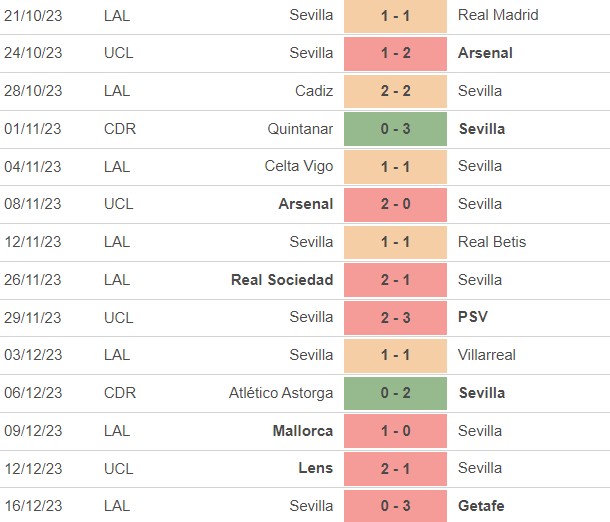Click the 0 - 3 score against Quintanar
Viewport: 610px width, 522px height.
pos(395,129)
